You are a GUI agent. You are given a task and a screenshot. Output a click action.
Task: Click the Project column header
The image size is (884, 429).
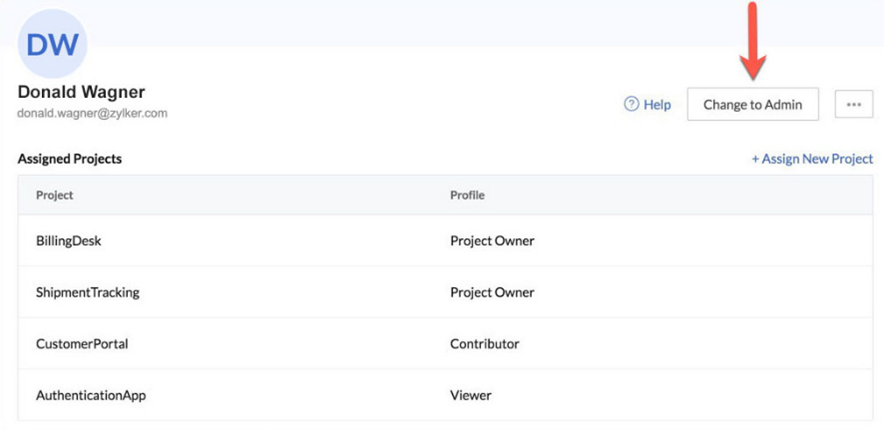(x=54, y=195)
